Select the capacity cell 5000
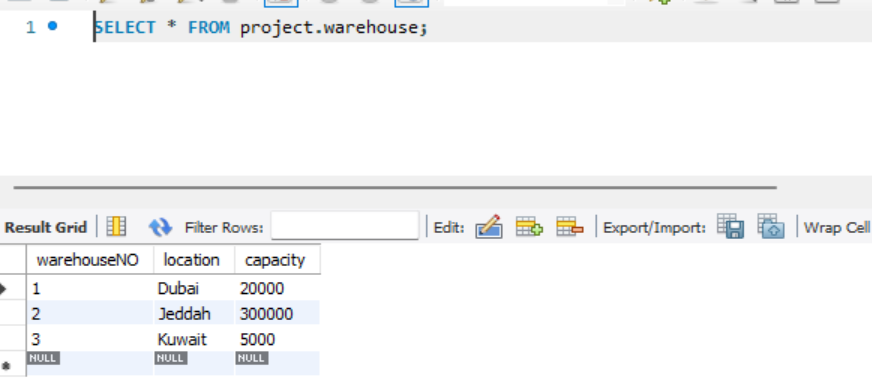872x392 pixels. pos(277,339)
